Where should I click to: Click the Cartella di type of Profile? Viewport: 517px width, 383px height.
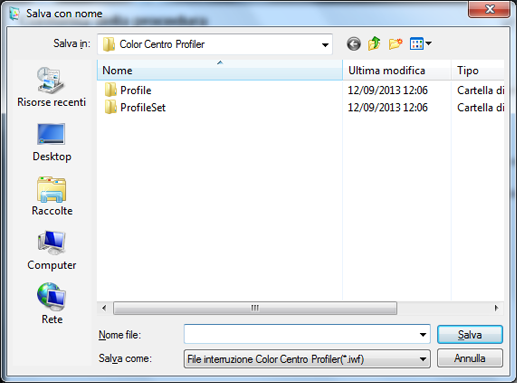(480, 90)
